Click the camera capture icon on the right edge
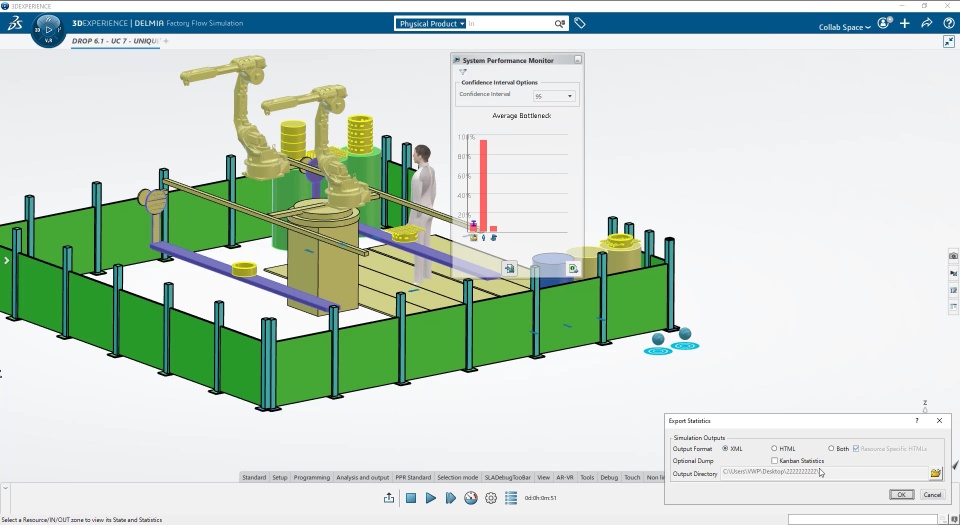Image resolution: width=960 pixels, height=525 pixels. pos(953,256)
